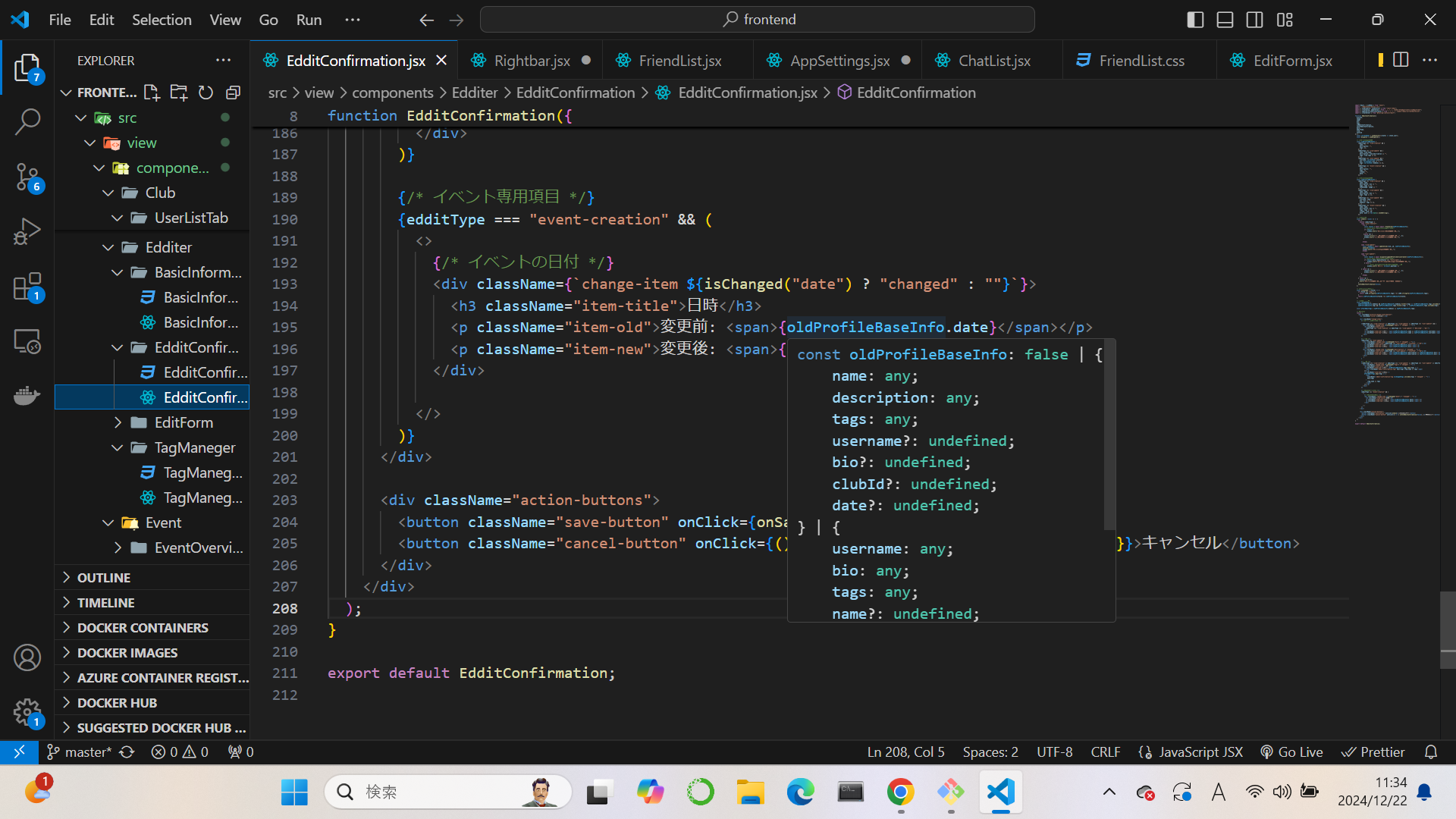Toggle bottom panel visibility

click(x=1225, y=20)
